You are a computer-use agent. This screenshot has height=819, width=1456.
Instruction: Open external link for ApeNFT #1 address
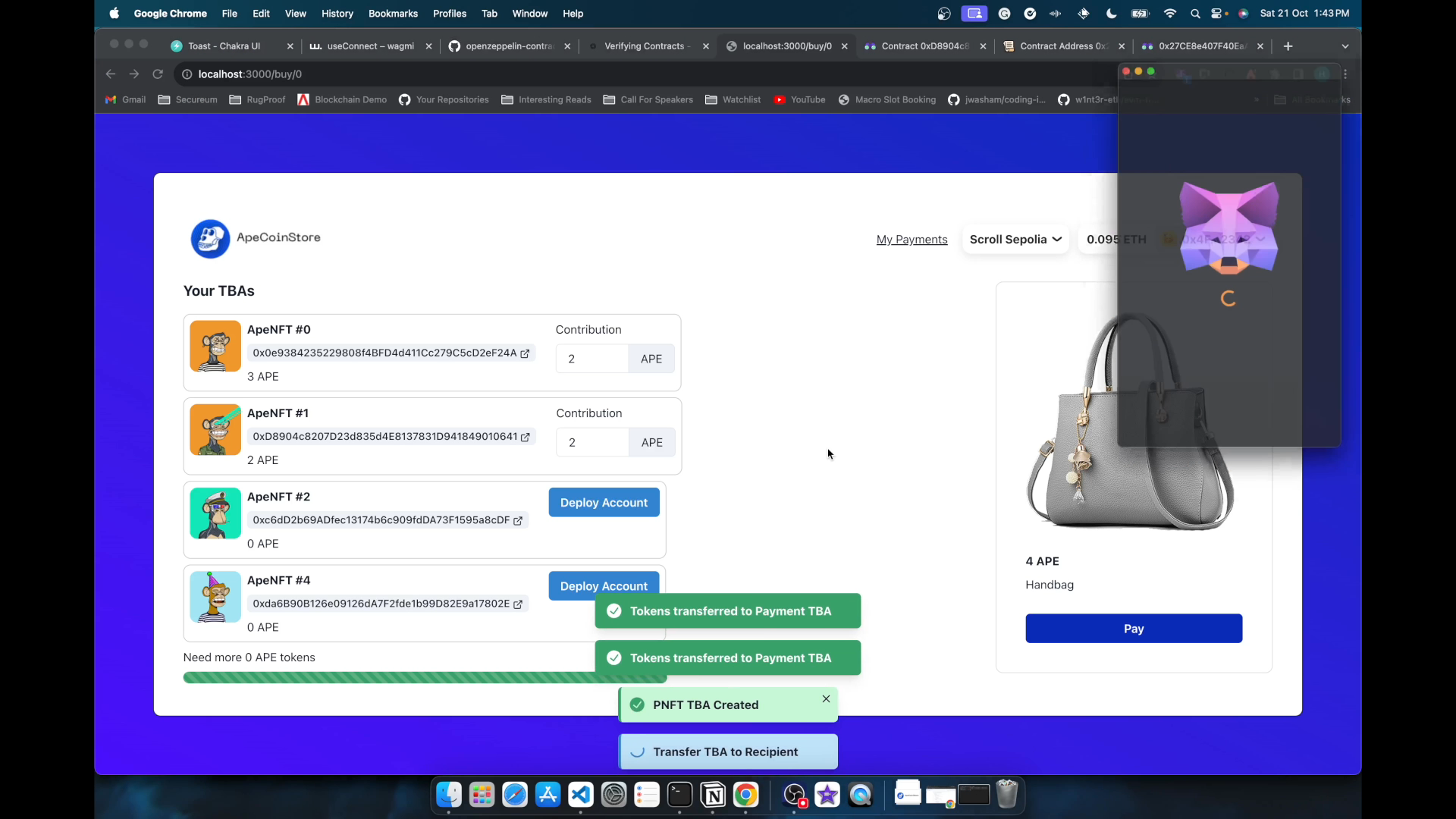click(526, 437)
